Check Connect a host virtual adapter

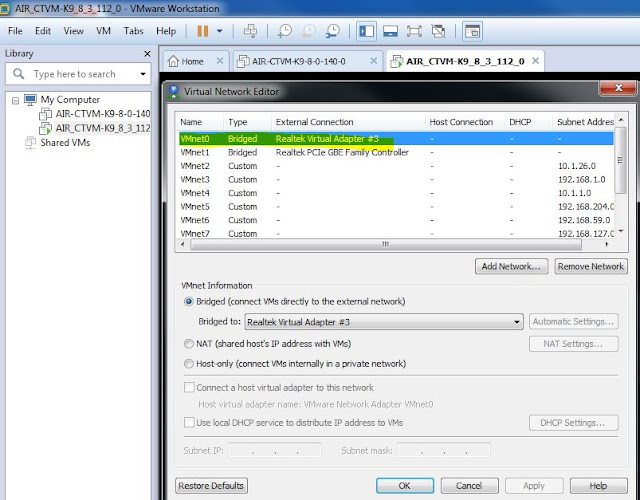(x=189, y=387)
